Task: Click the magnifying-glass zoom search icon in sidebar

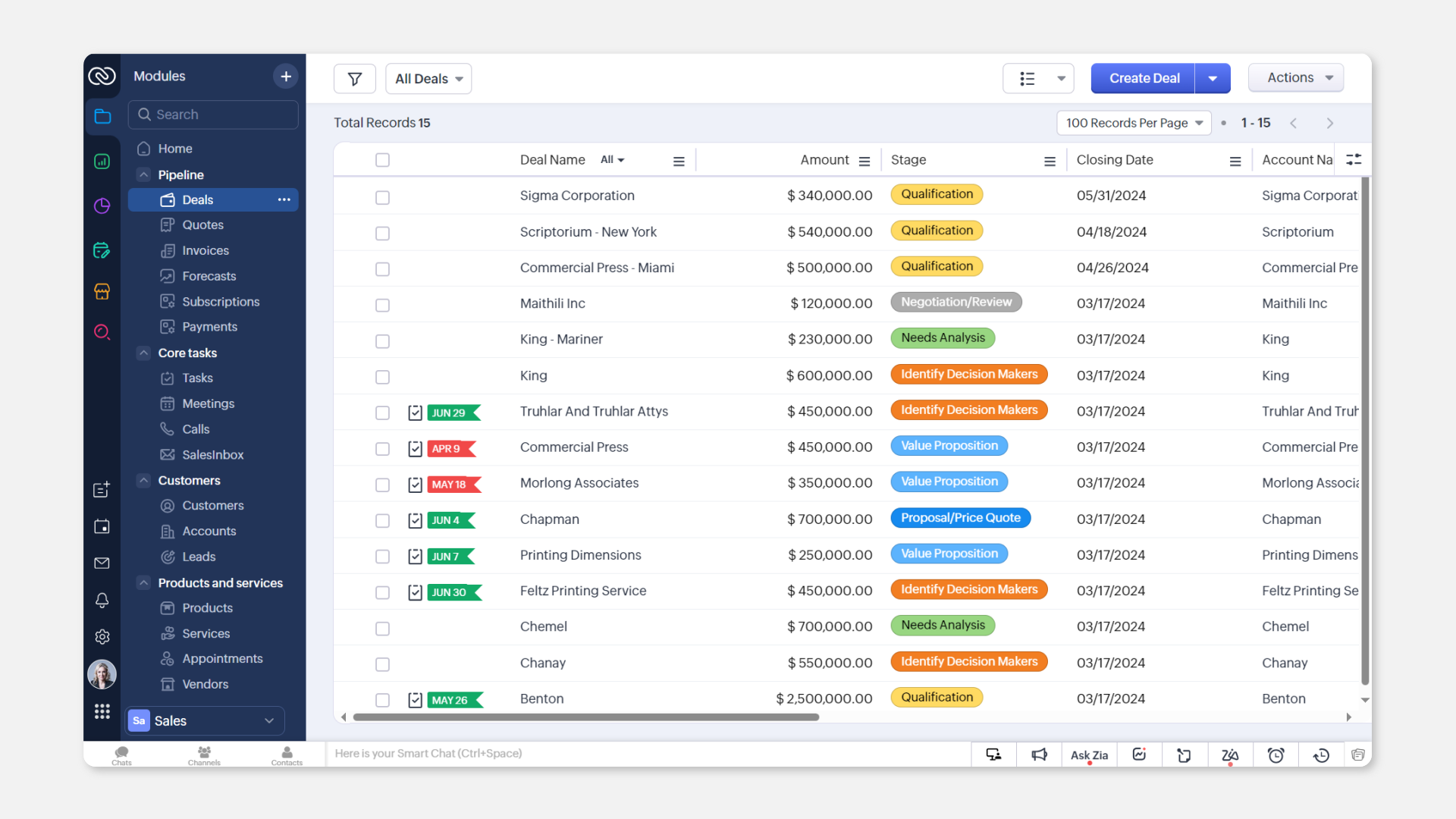Action: 102,331
